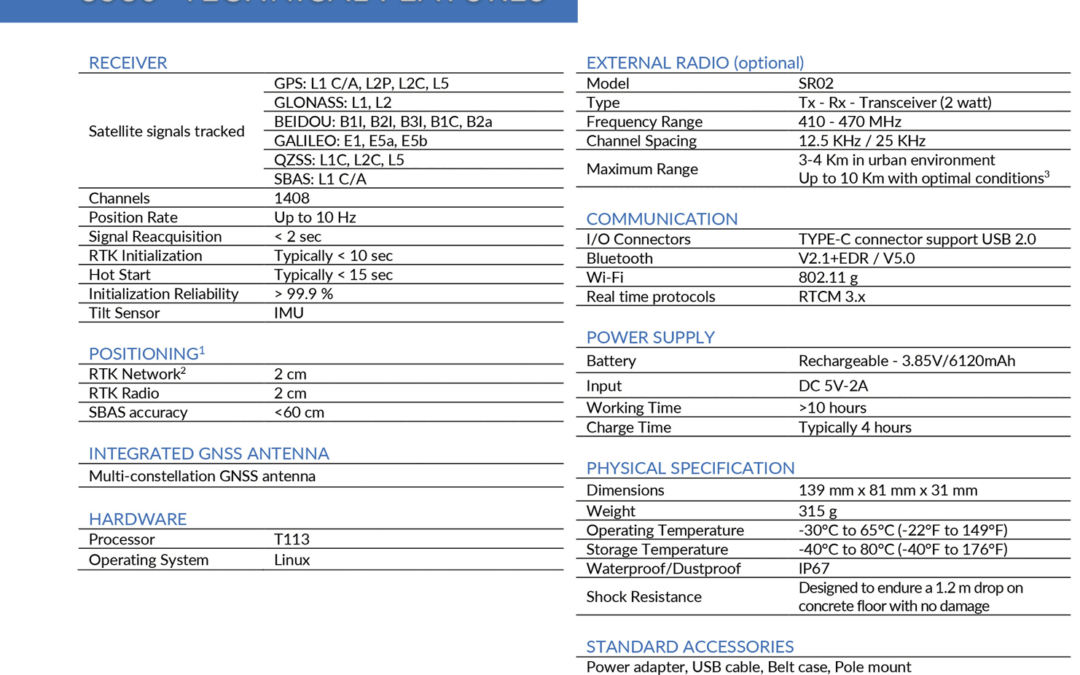Click the '>10 hours' working time
1080x675 pixels.
(x=832, y=408)
